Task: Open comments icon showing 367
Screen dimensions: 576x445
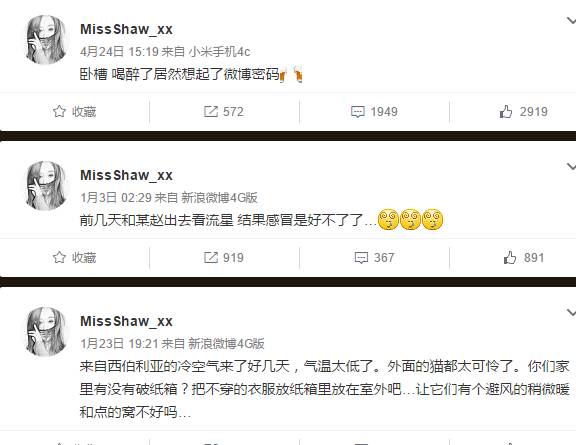Action: 374,258
